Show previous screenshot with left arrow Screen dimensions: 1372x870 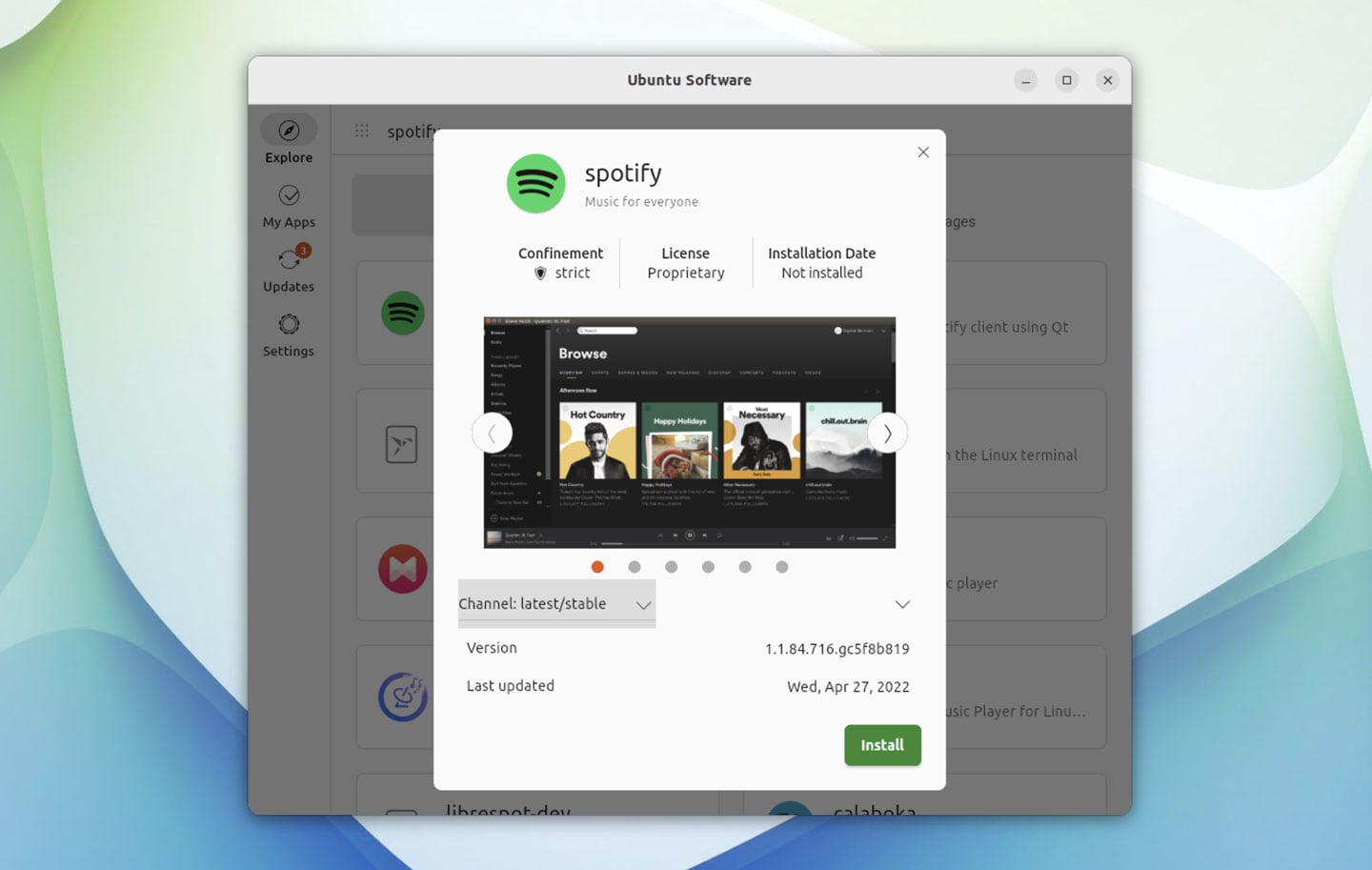click(492, 434)
